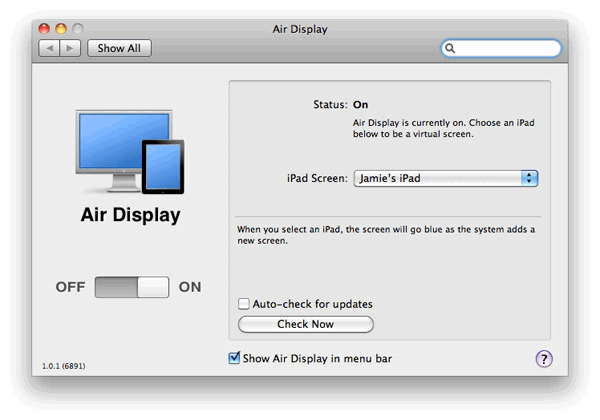
Task: Click the Show All button
Action: tap(119, 48)
